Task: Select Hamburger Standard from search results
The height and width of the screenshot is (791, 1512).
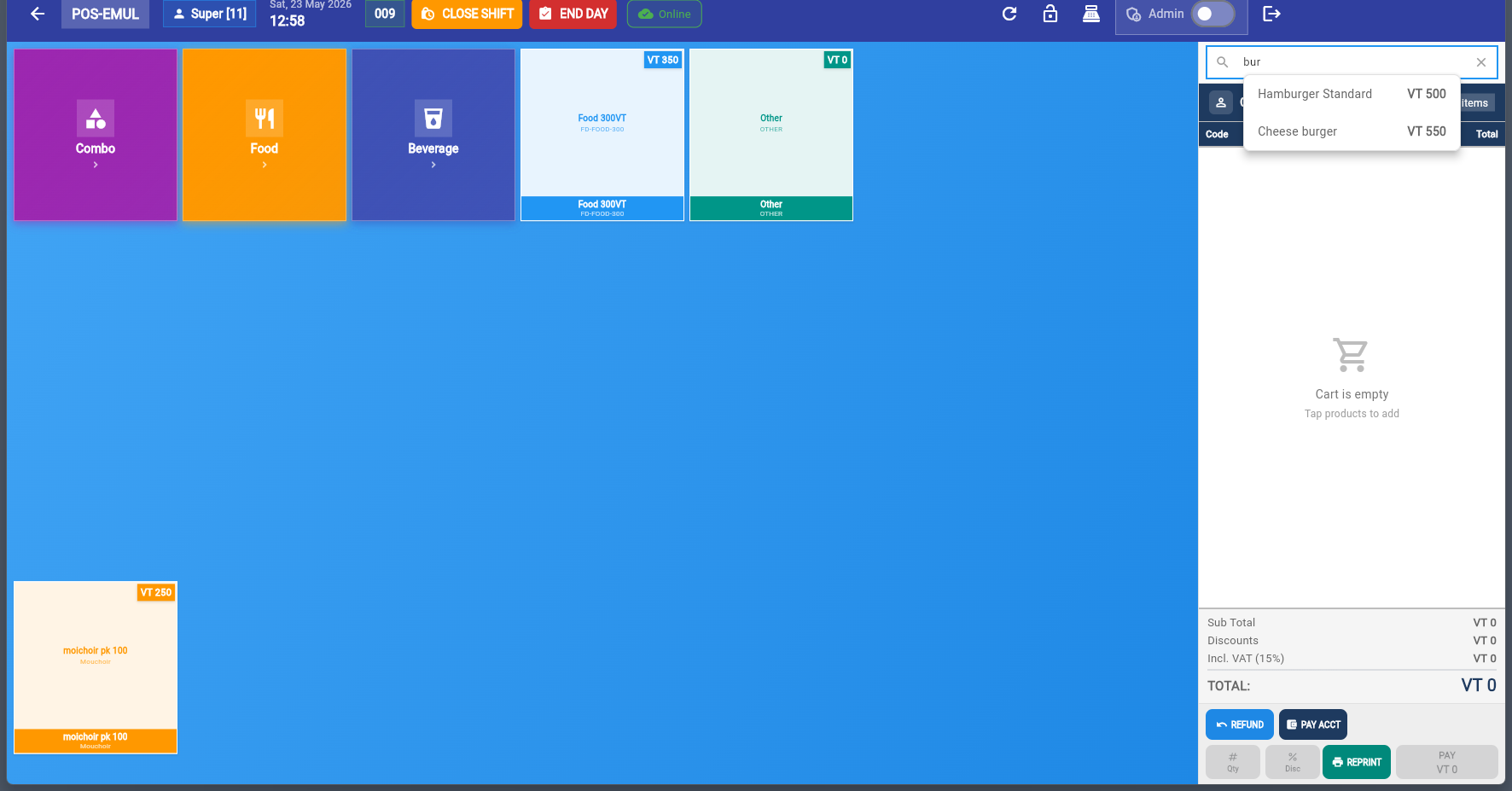Action: click(x=1352, y=94)
